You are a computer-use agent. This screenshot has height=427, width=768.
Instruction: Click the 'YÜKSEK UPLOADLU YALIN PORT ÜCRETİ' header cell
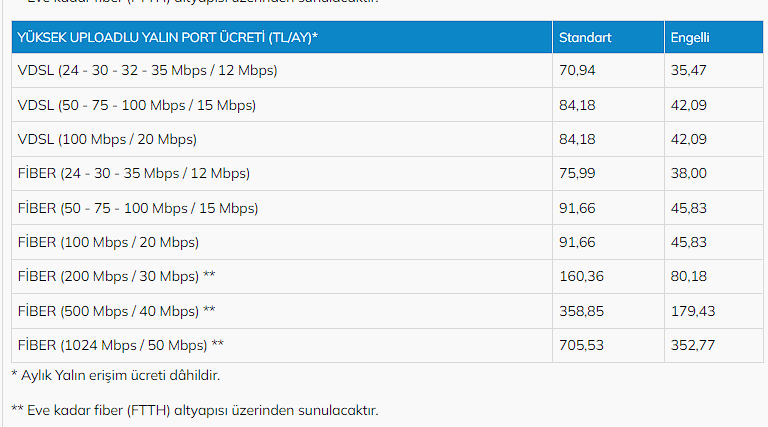click(x=282, y=37)
